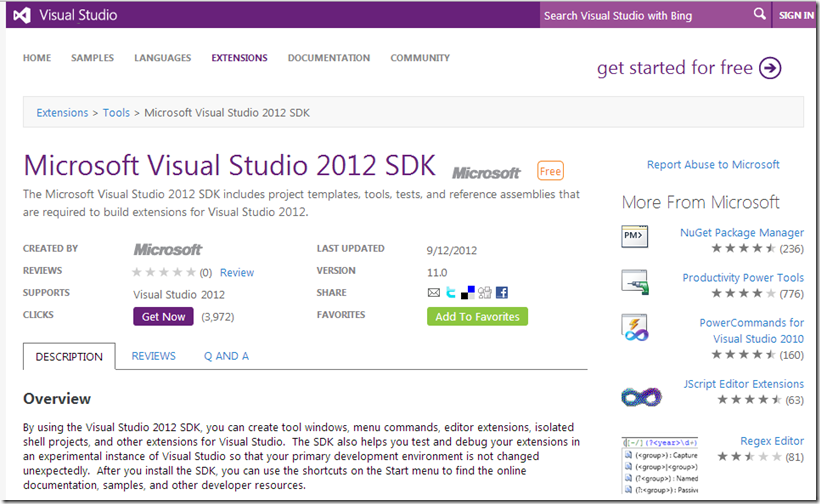The width and height of the screenshot is (820, 504).
Task: Share on Twitter icon
Action: [x=451, y=293]
